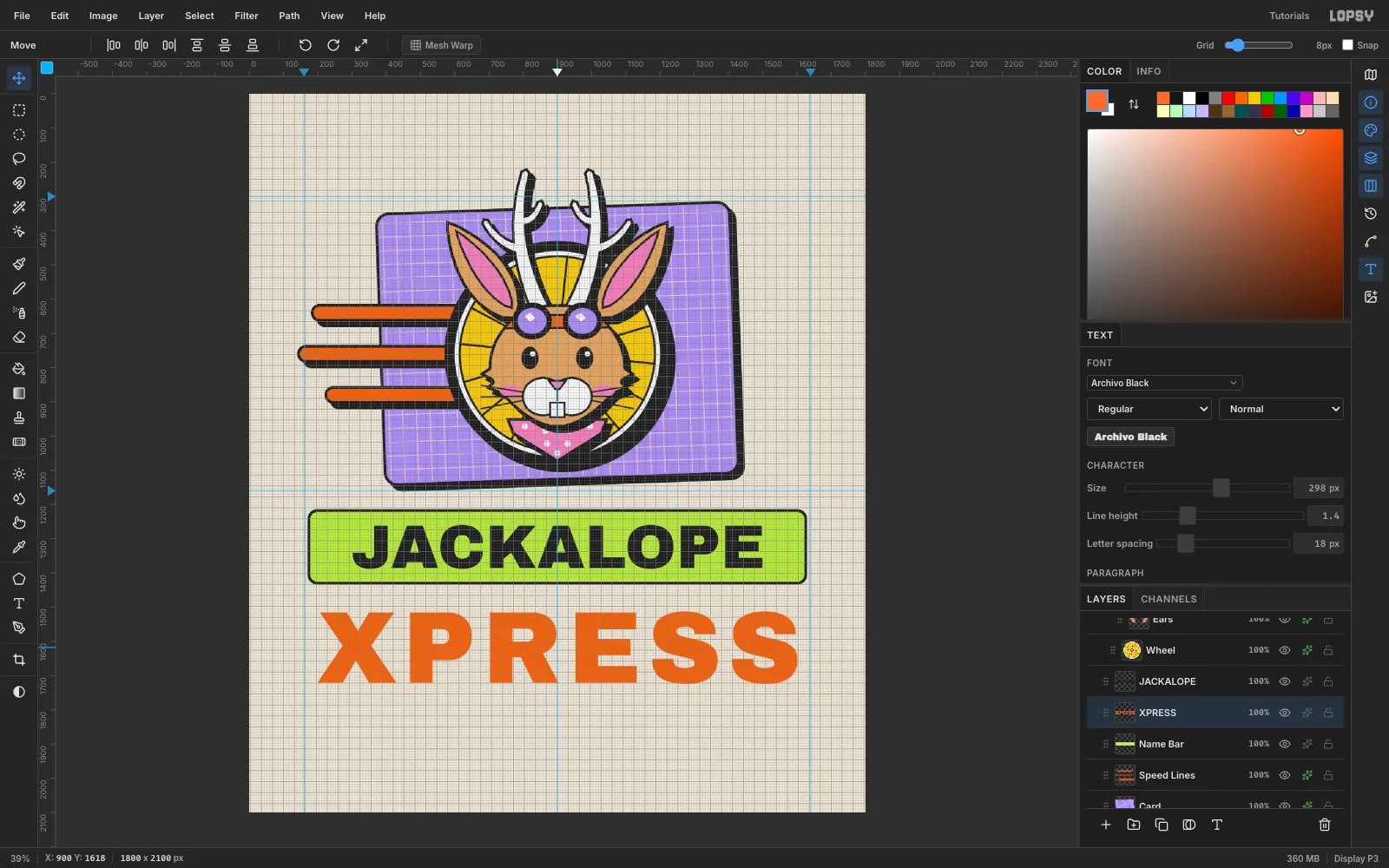Image resolution: width=1389 pixels, height=868 pixels.
Task: Click the Letter spacing value field
Action: click(1319, 543)
